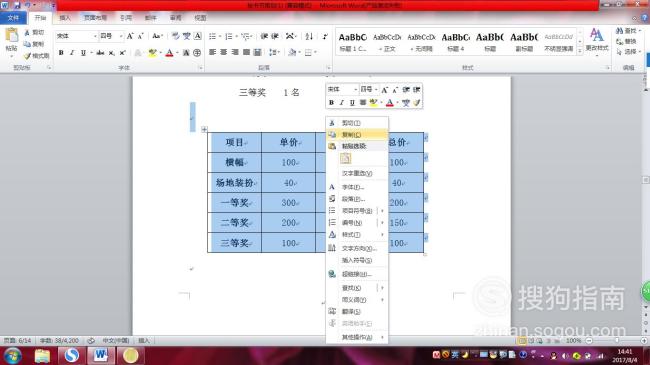650x365 pixels.
Task: Toggle underline in the ribbon font group
Action: pyautogui.click(x=83, y=53)
